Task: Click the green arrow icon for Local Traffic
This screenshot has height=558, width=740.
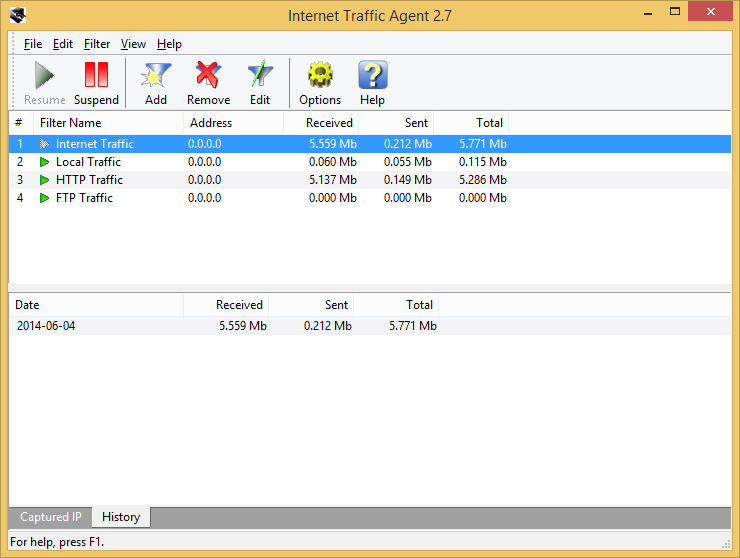Action: pyautogui.click(x=44, y=162)
